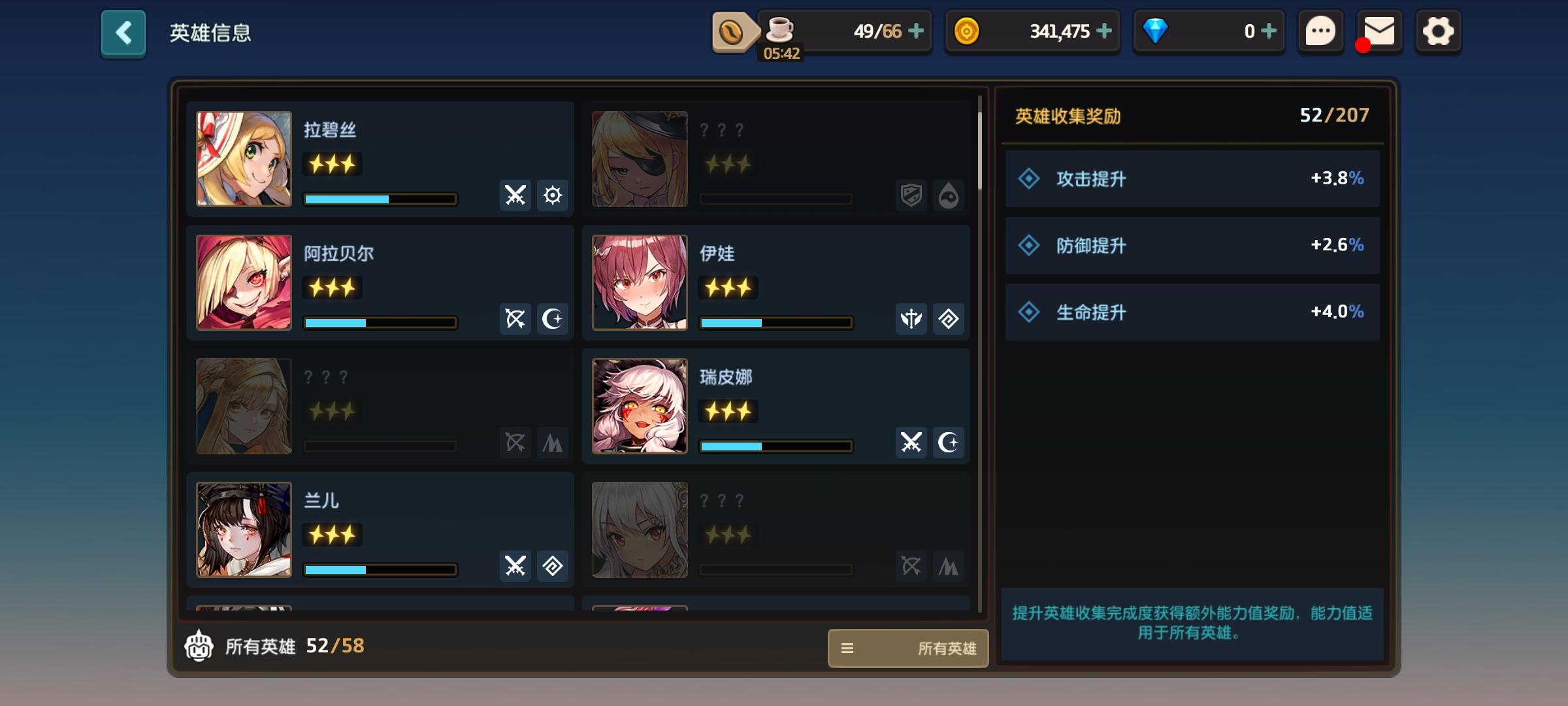Image resolution: width=1568 pixels, height=706 pixels.
Task: Click the bow class icon on 阿拉贝尔
Action: pyautogui.click(x=515, y=319)
